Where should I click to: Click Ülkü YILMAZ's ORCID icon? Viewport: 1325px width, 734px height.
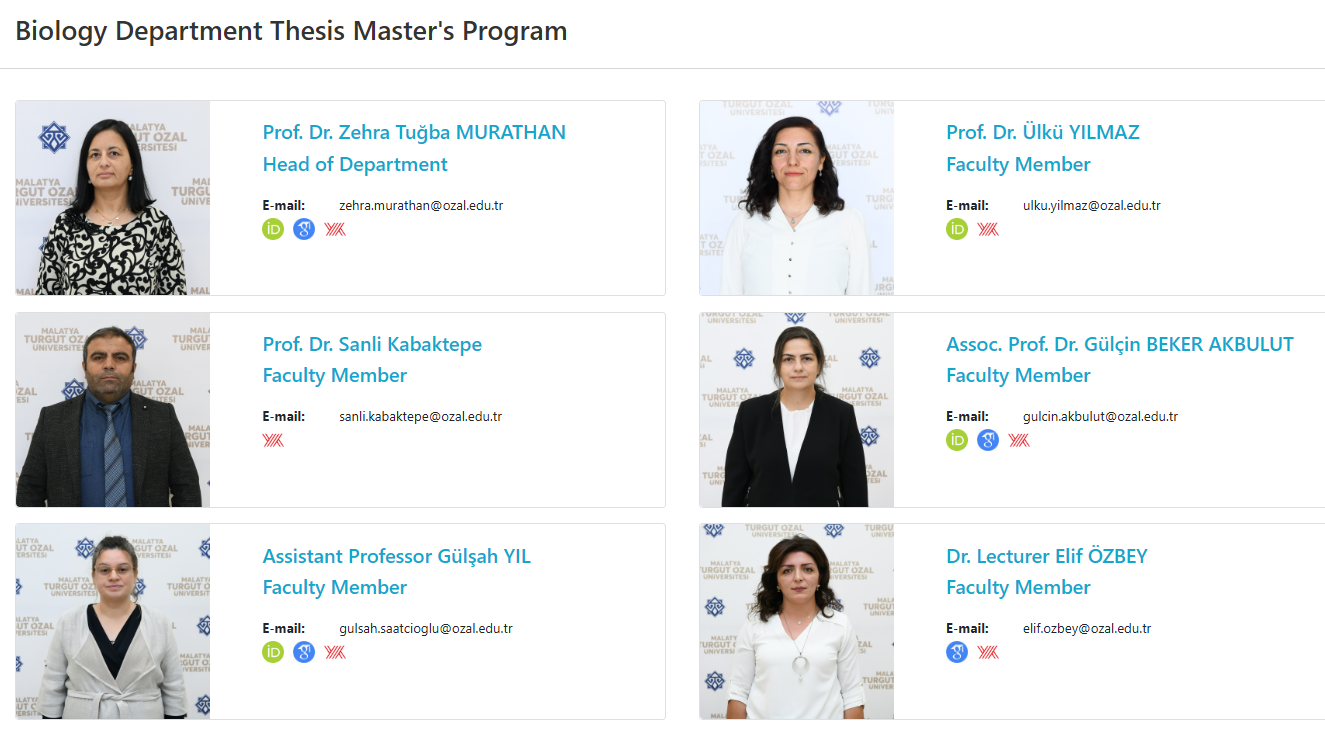(957, 229)
